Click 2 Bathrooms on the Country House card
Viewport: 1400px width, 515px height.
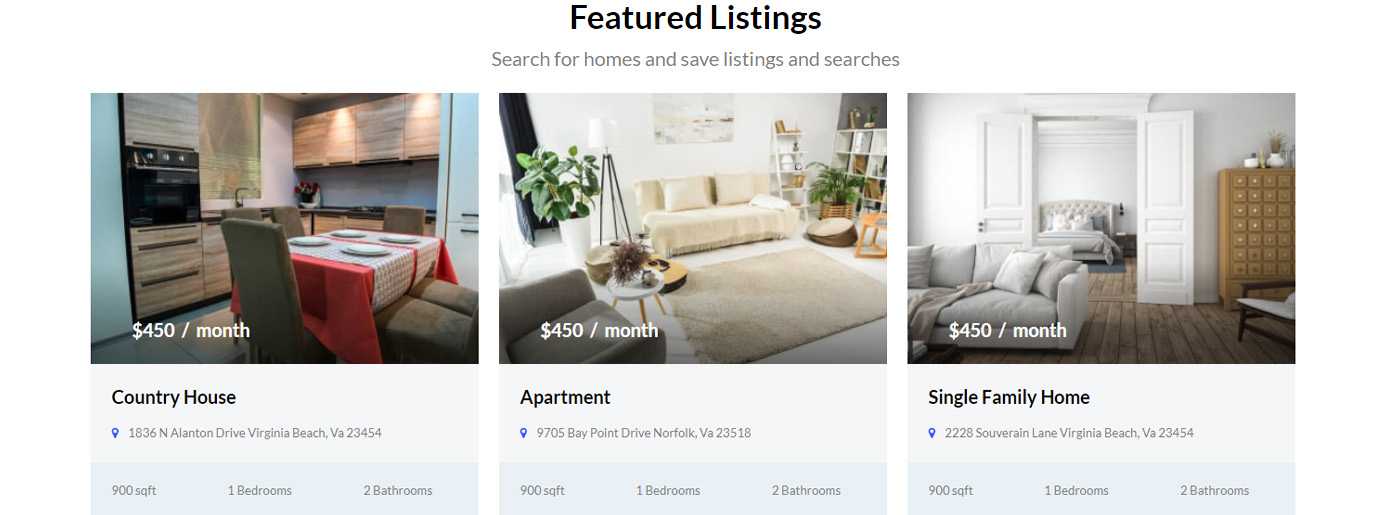click(x=398, y=490)
